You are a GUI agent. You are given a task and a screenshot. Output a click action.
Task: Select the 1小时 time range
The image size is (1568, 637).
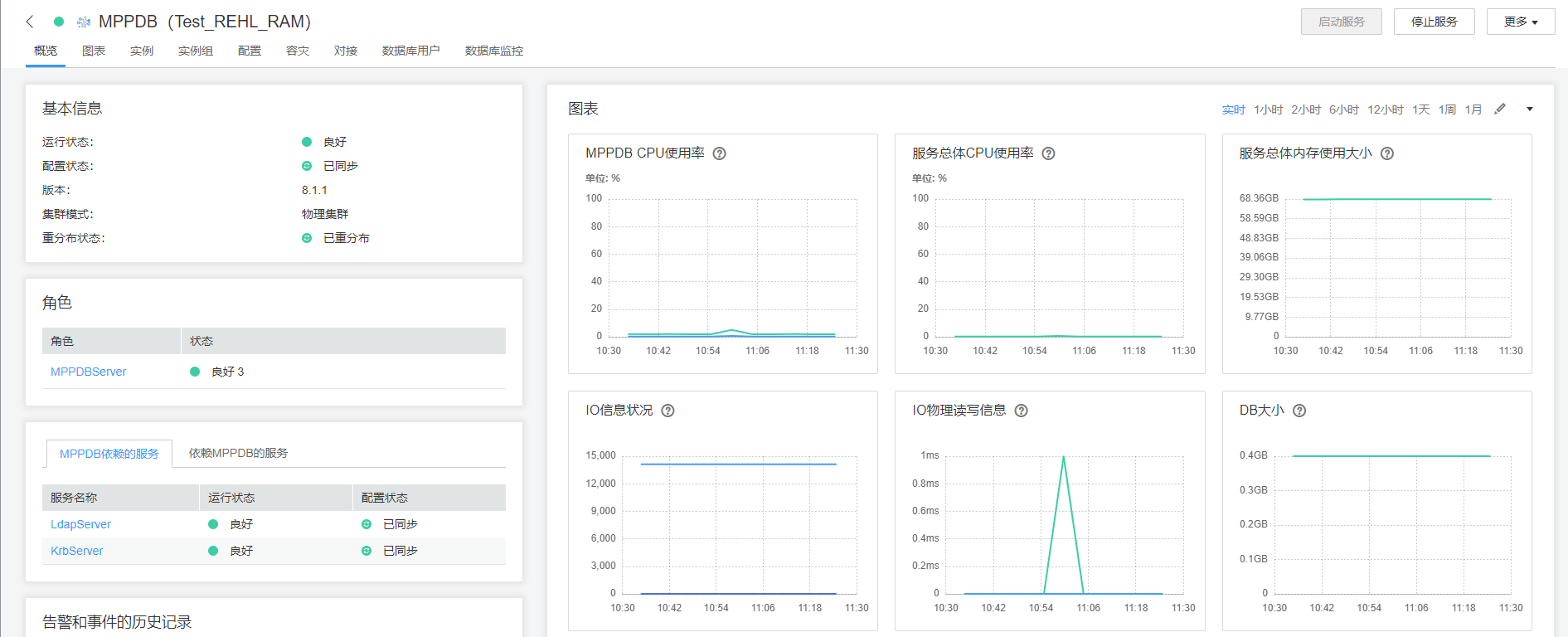pyautogui.click(x=1269, y=109)
